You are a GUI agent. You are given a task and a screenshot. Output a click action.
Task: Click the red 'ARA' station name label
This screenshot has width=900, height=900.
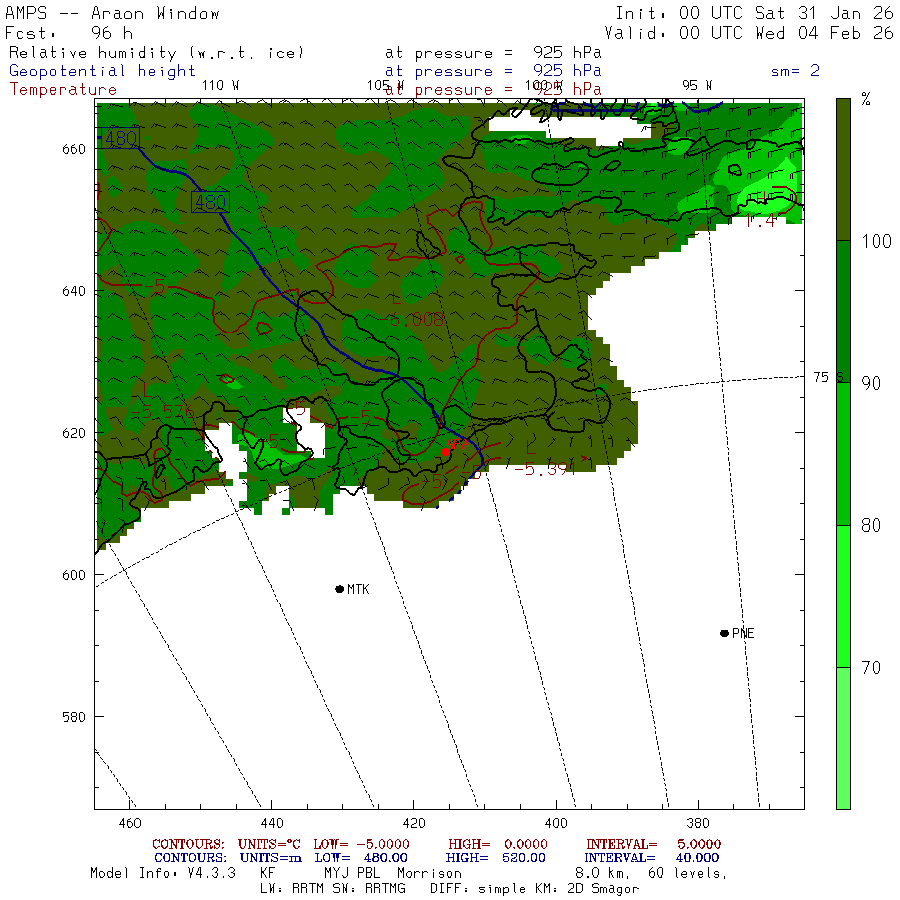(x=457, y=444)
